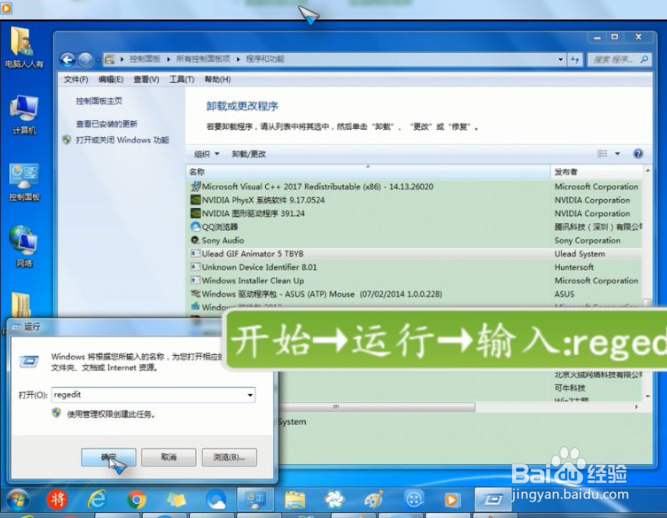This screenshot has height=518, width=667.
Task: Click the 浏览(B)... button
Action: pyautogui.click(x=229, y=457)
